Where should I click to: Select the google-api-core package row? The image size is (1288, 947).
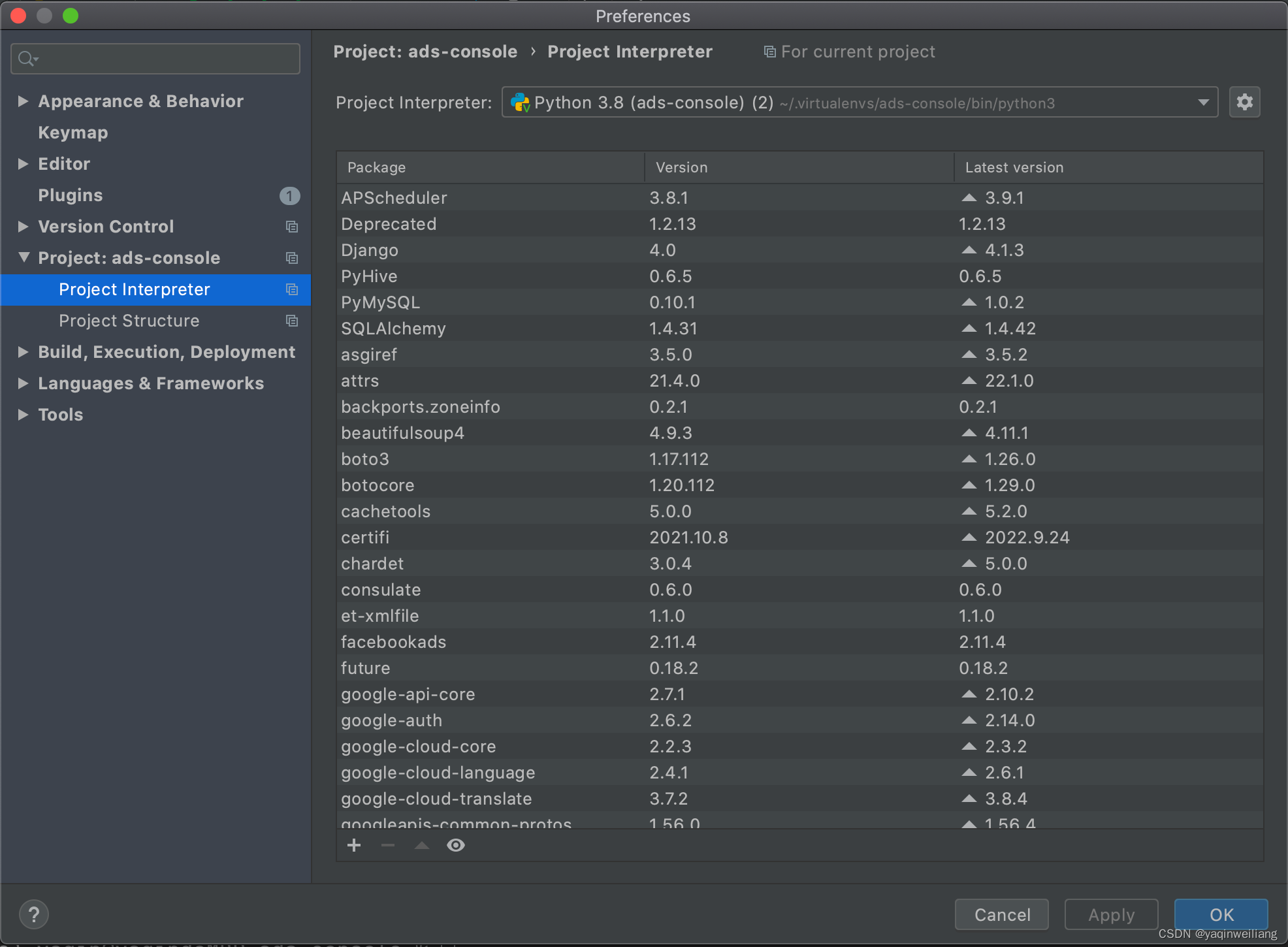800,694
